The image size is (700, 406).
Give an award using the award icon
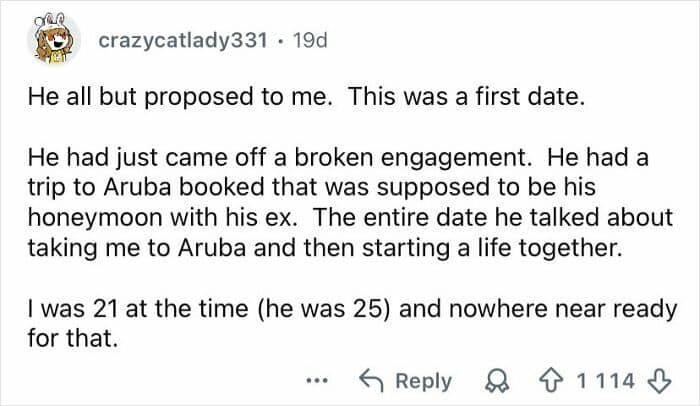491,381
